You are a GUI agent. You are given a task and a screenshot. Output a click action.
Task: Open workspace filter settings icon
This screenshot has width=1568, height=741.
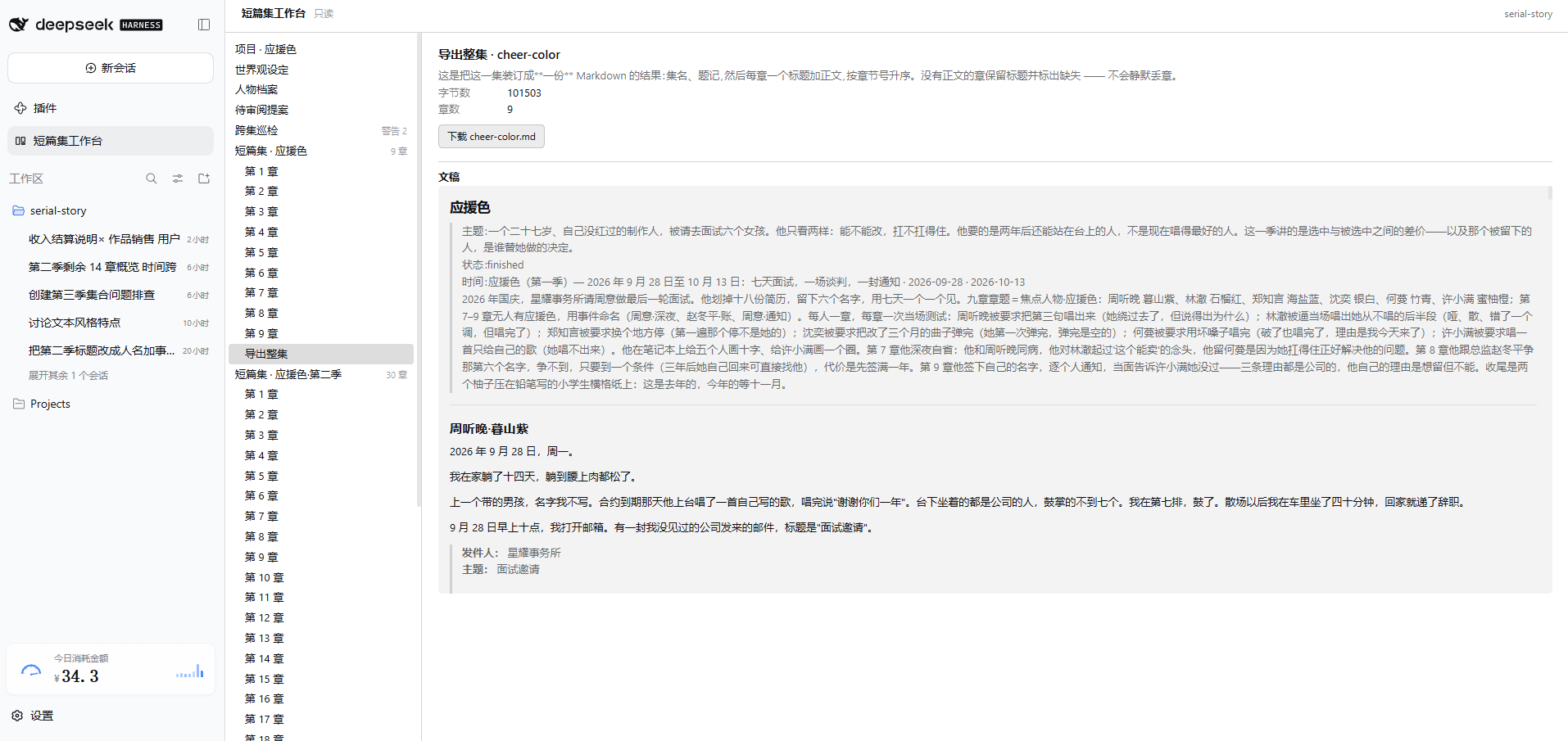coord(178,178)
